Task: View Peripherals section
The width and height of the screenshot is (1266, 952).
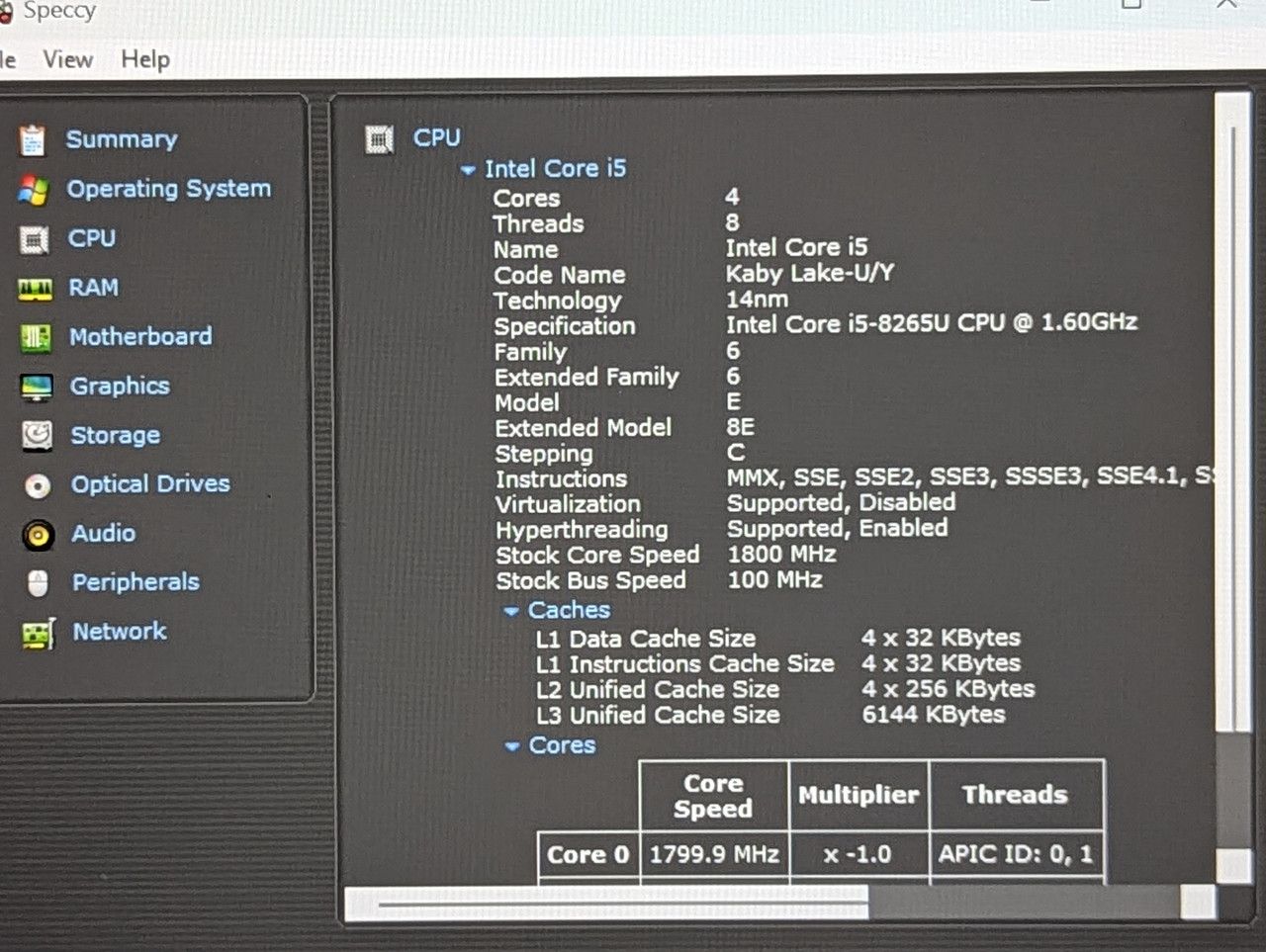Action: point(136,582)
